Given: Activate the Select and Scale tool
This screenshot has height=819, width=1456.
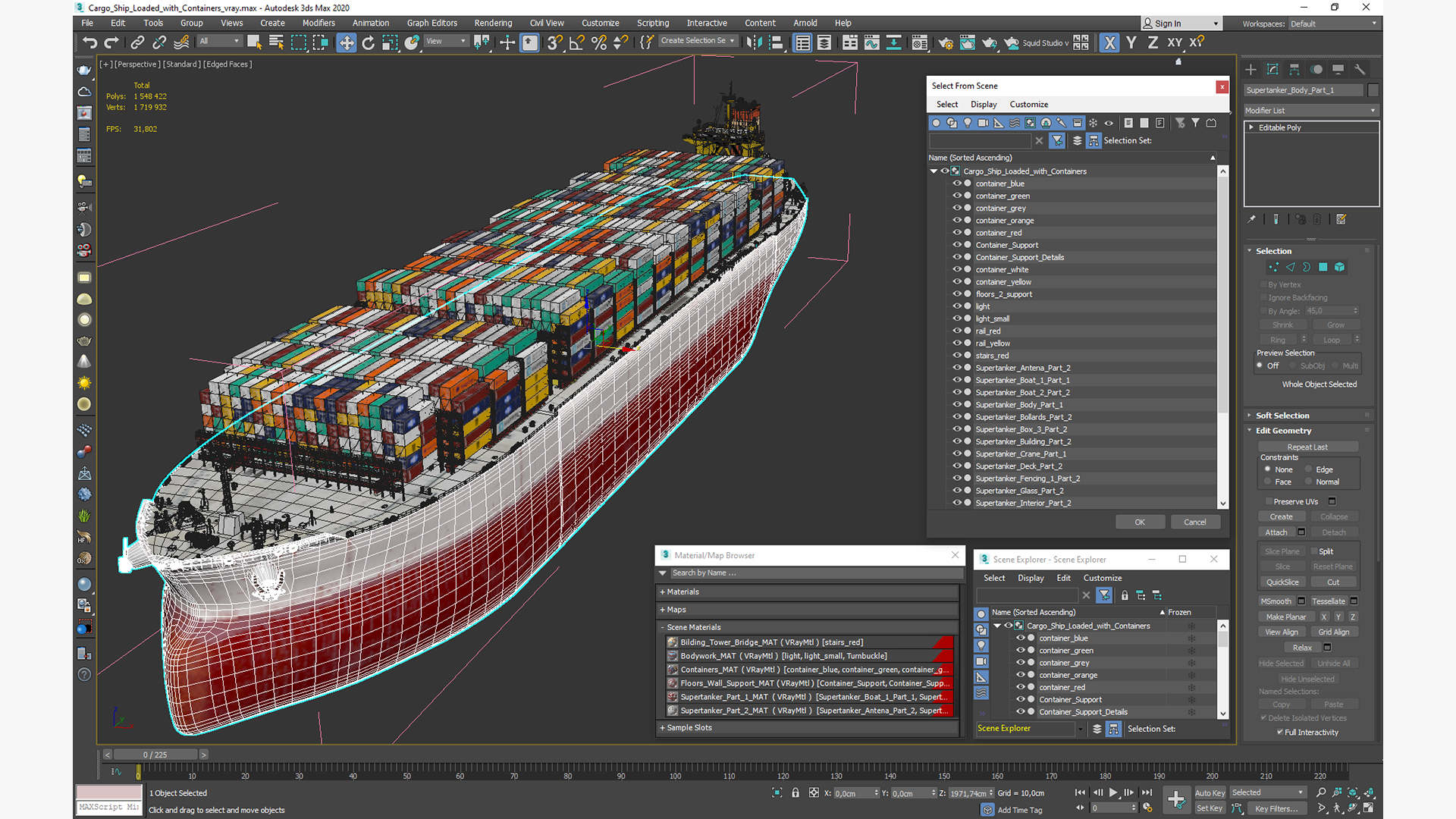Looking at the screenshot, I should [x=390, y=42].
